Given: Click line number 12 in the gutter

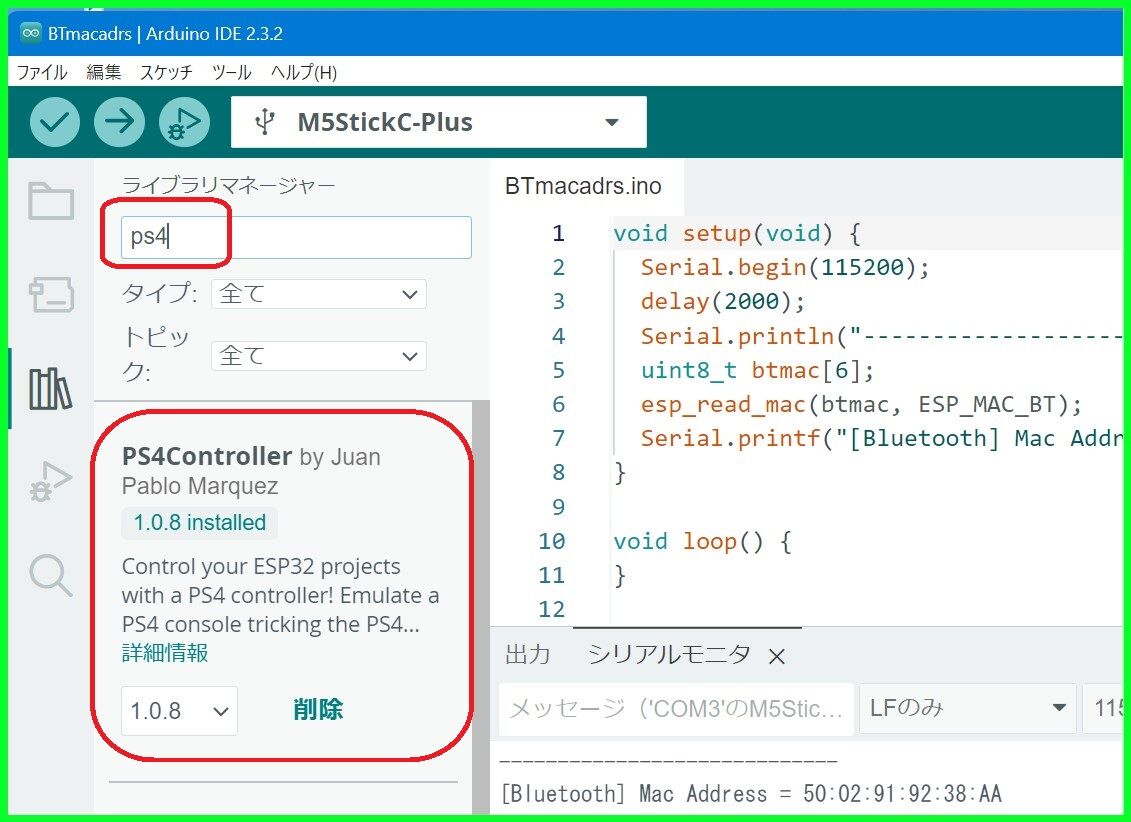Looking at the screenshot, I should point(552,609).
